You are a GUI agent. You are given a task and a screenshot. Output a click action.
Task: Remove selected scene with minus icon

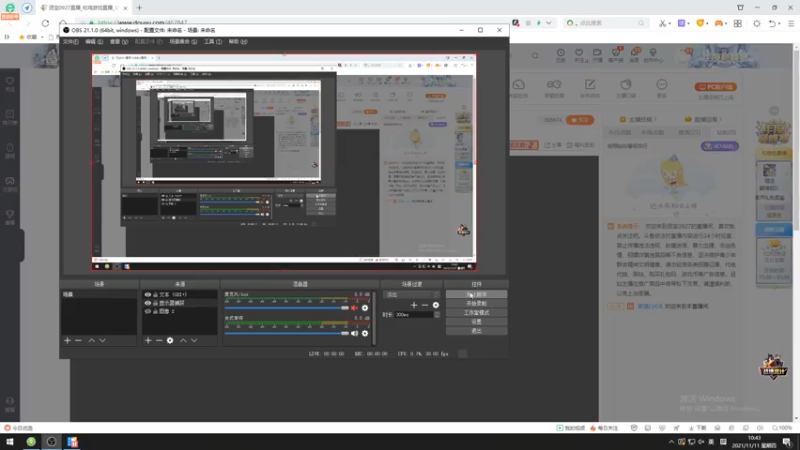[79, 340]
